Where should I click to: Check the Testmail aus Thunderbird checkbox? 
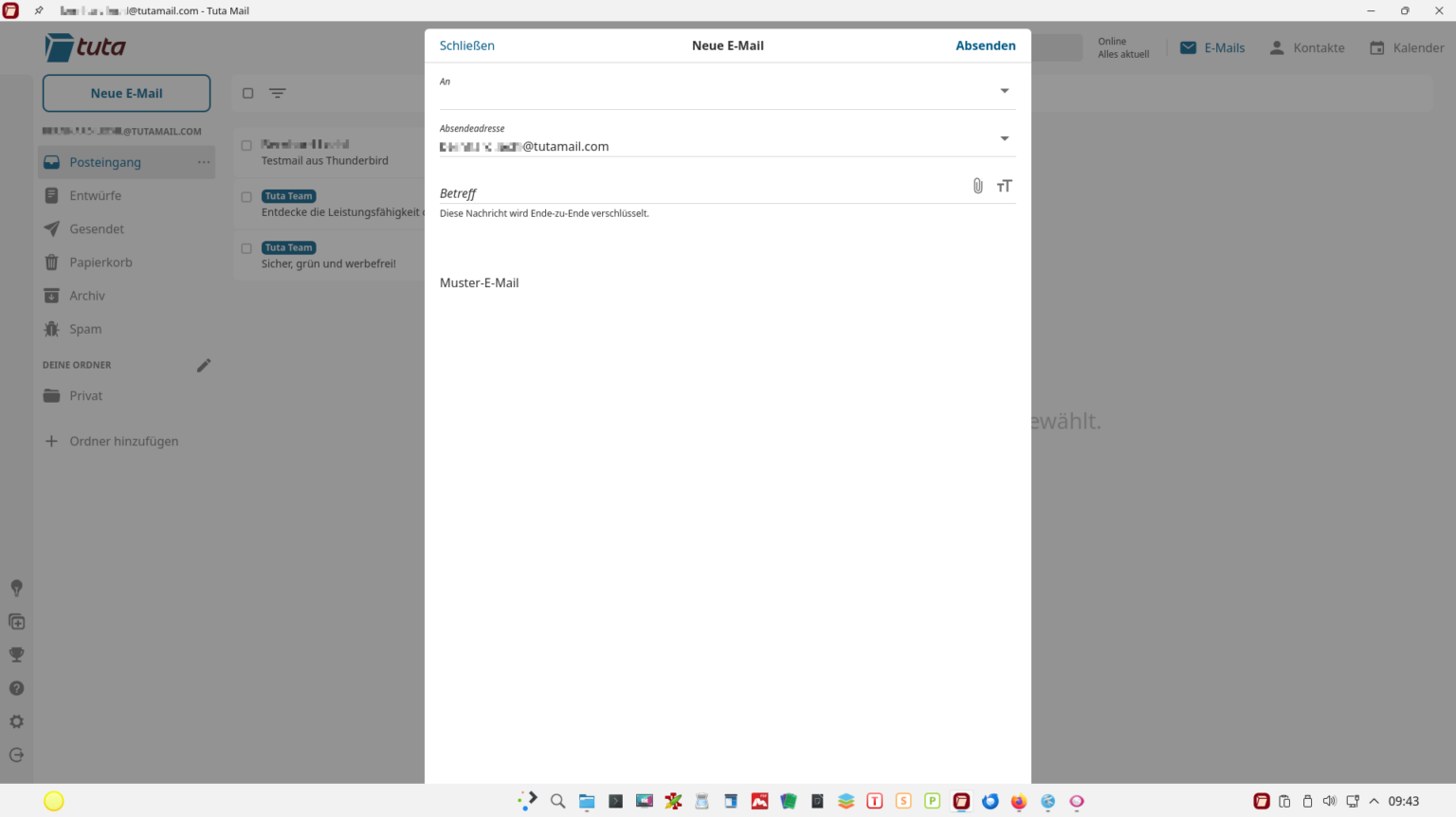(246, 145)
